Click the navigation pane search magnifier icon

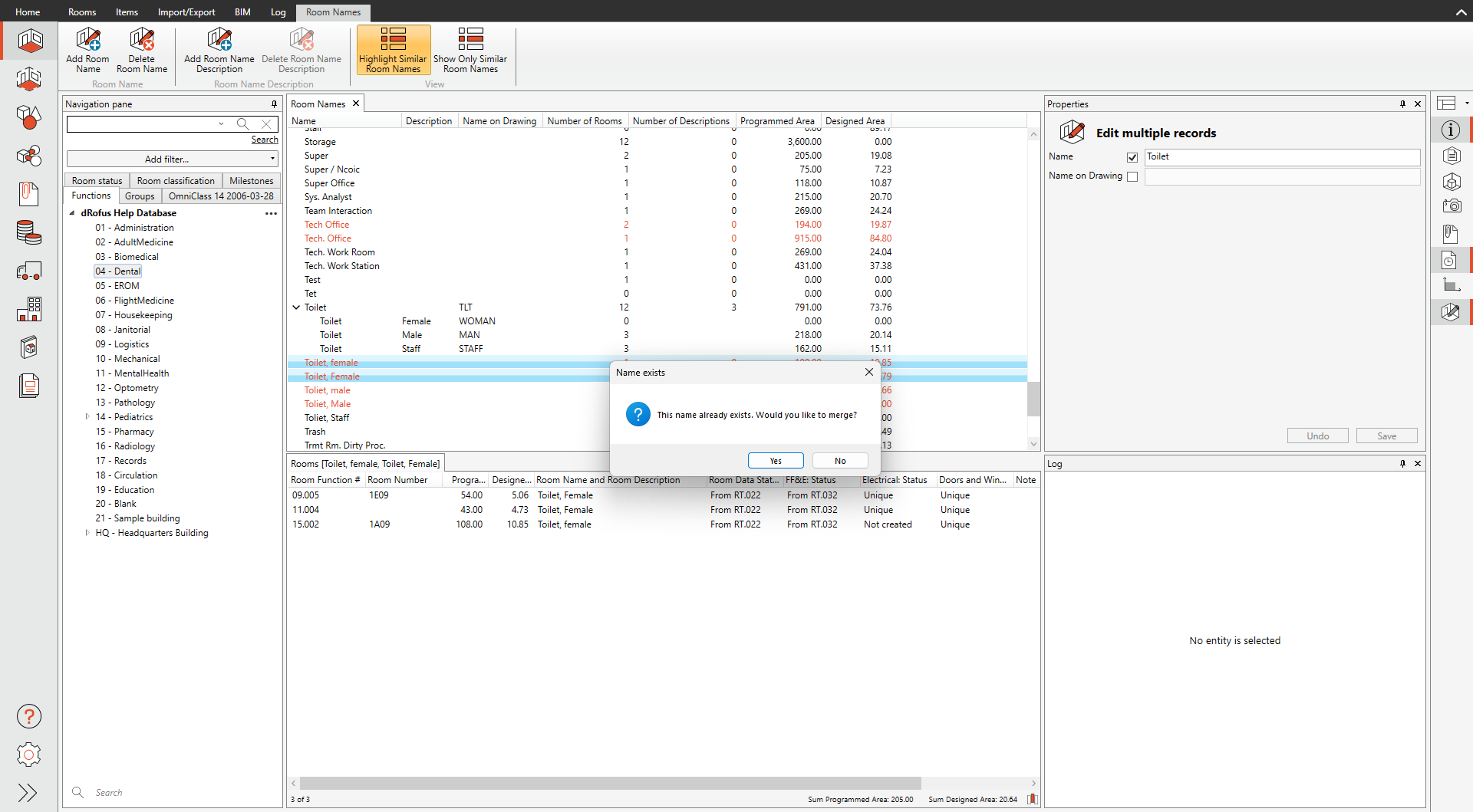coord(242,123)
